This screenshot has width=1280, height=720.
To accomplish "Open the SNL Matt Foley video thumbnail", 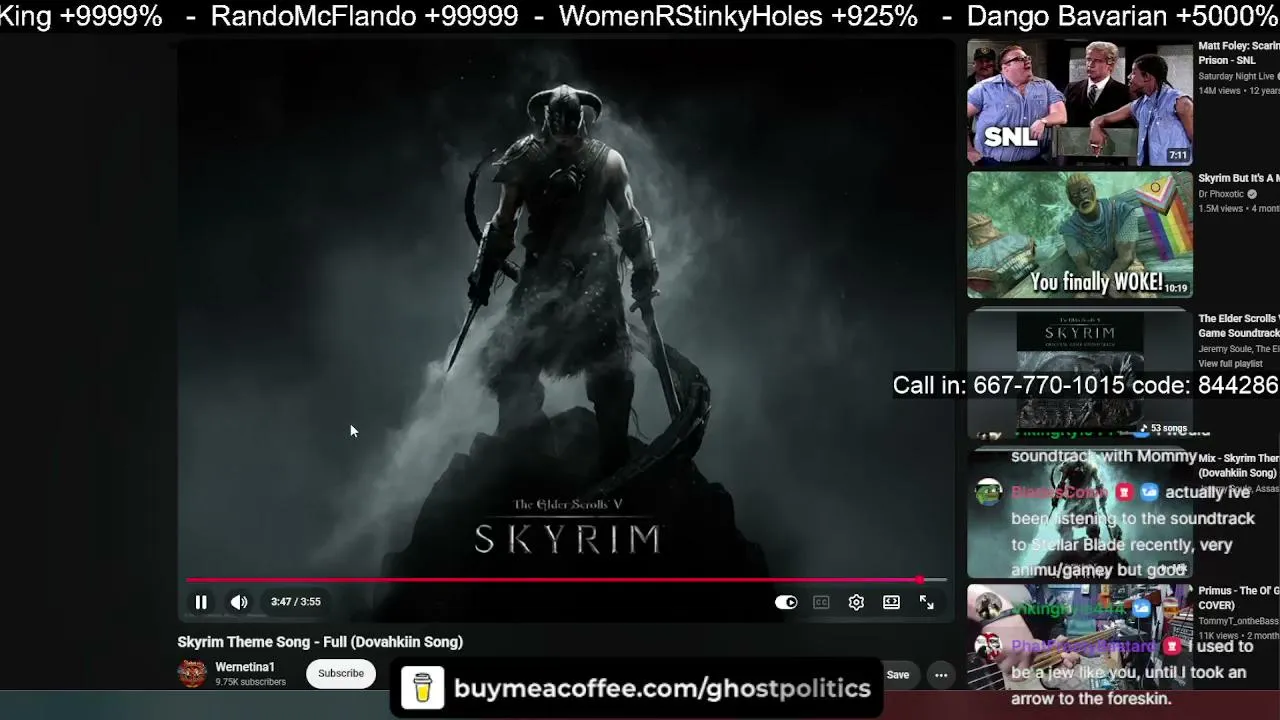I will point(1080,102).
